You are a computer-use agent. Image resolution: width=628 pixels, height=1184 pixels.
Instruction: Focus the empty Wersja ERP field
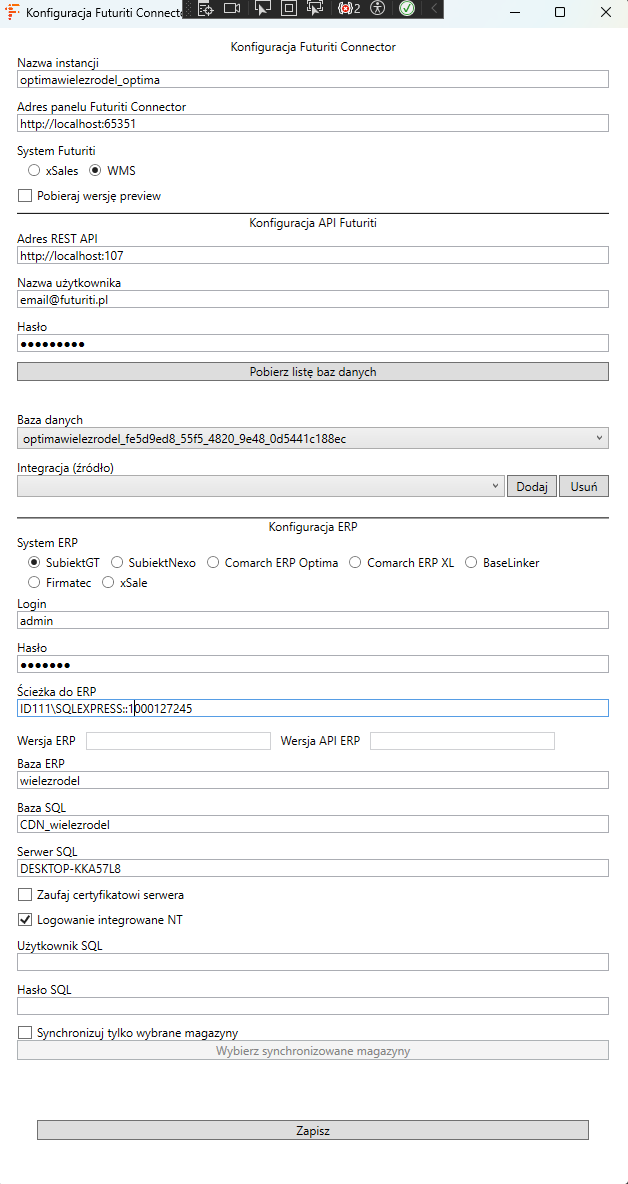178,741
